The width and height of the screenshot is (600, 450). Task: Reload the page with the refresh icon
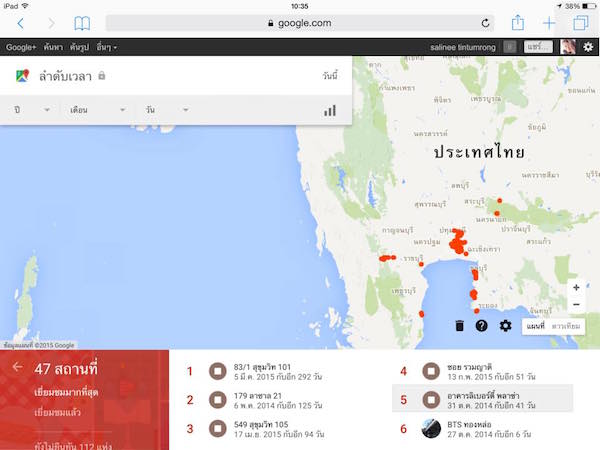tap(486, 22)
